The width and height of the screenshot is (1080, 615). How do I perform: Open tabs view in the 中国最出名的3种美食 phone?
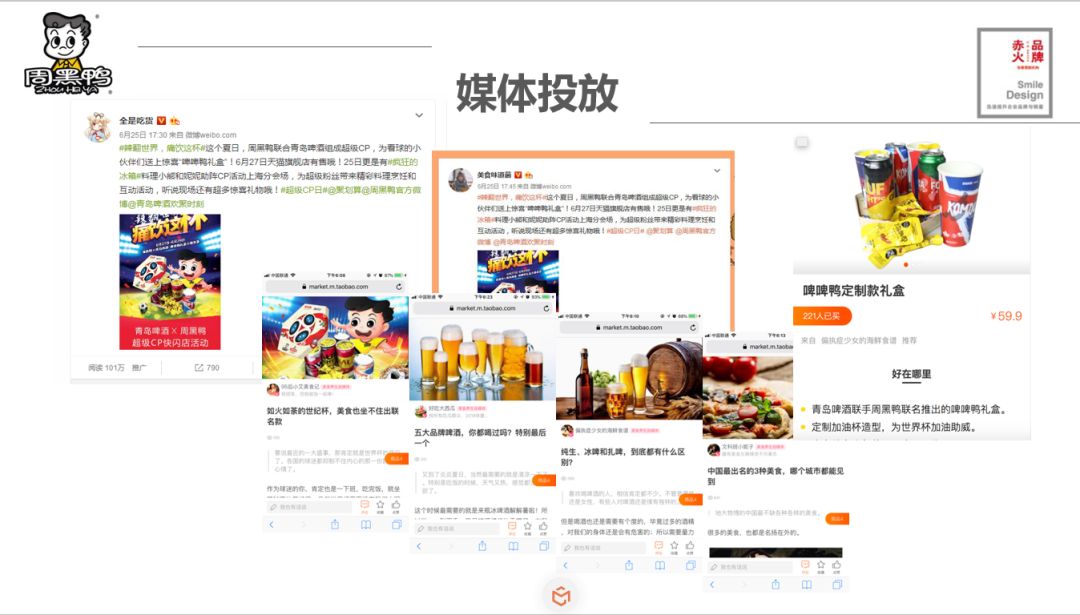click(x=838, y=585)
